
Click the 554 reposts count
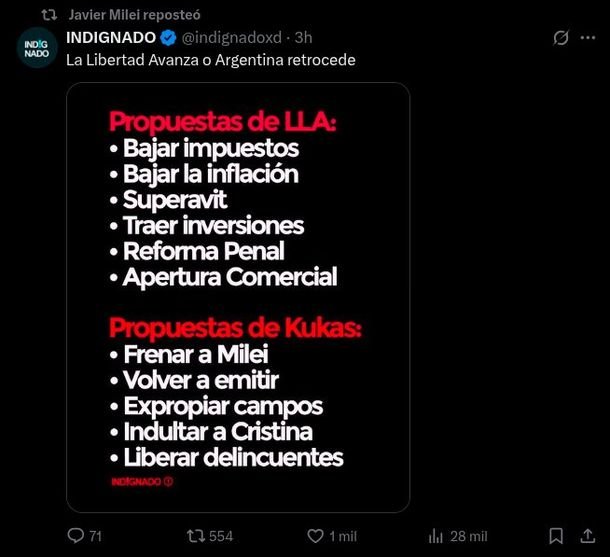click(x=220, y=536)
